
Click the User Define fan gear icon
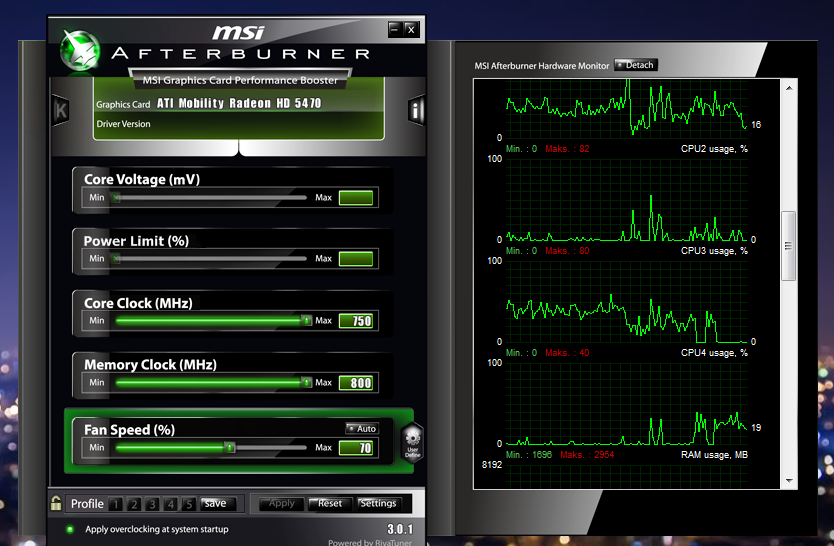[412, 442]
